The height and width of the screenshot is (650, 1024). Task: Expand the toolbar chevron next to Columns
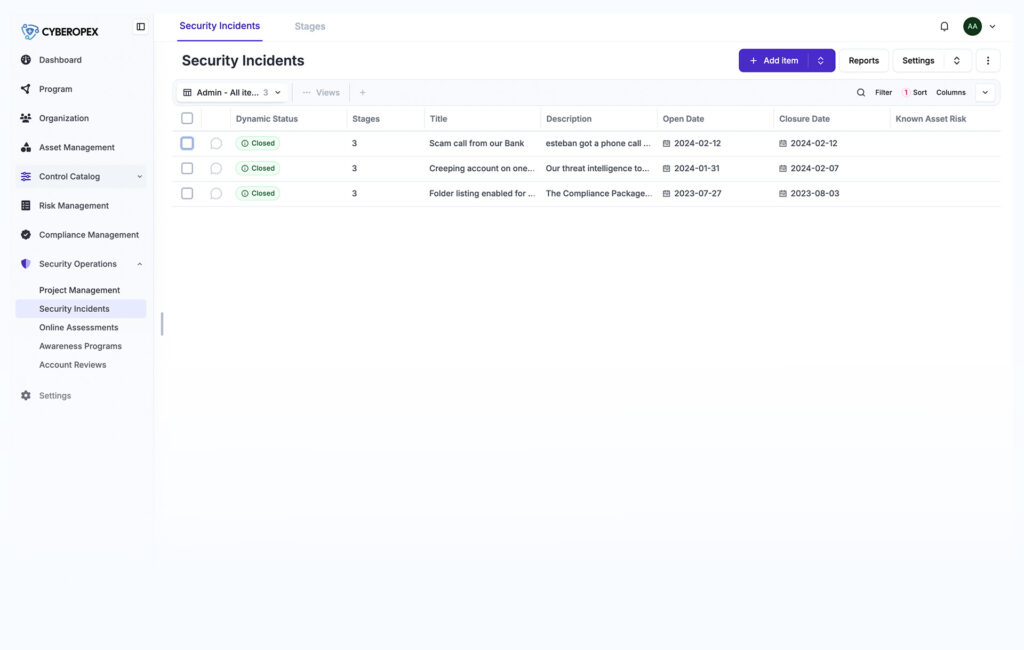[985, 93]
